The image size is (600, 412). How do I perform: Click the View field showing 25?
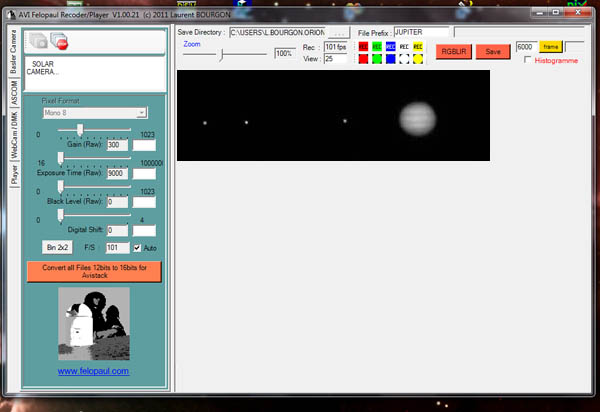click(x=336, y=59)
